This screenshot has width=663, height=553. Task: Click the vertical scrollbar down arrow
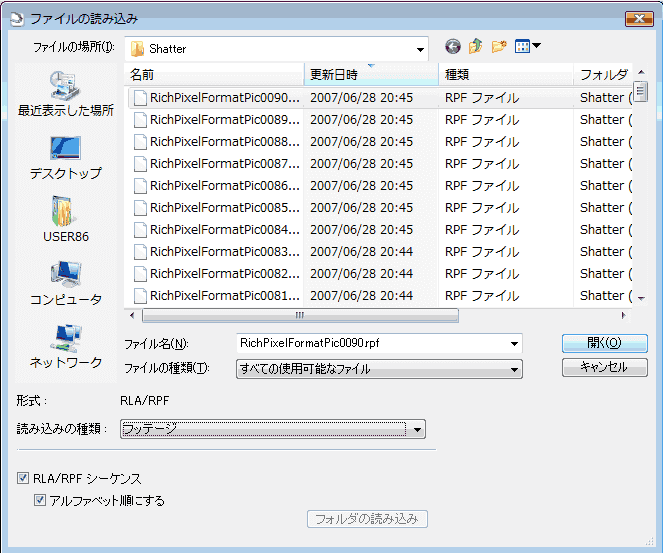(x=641, y=298)
